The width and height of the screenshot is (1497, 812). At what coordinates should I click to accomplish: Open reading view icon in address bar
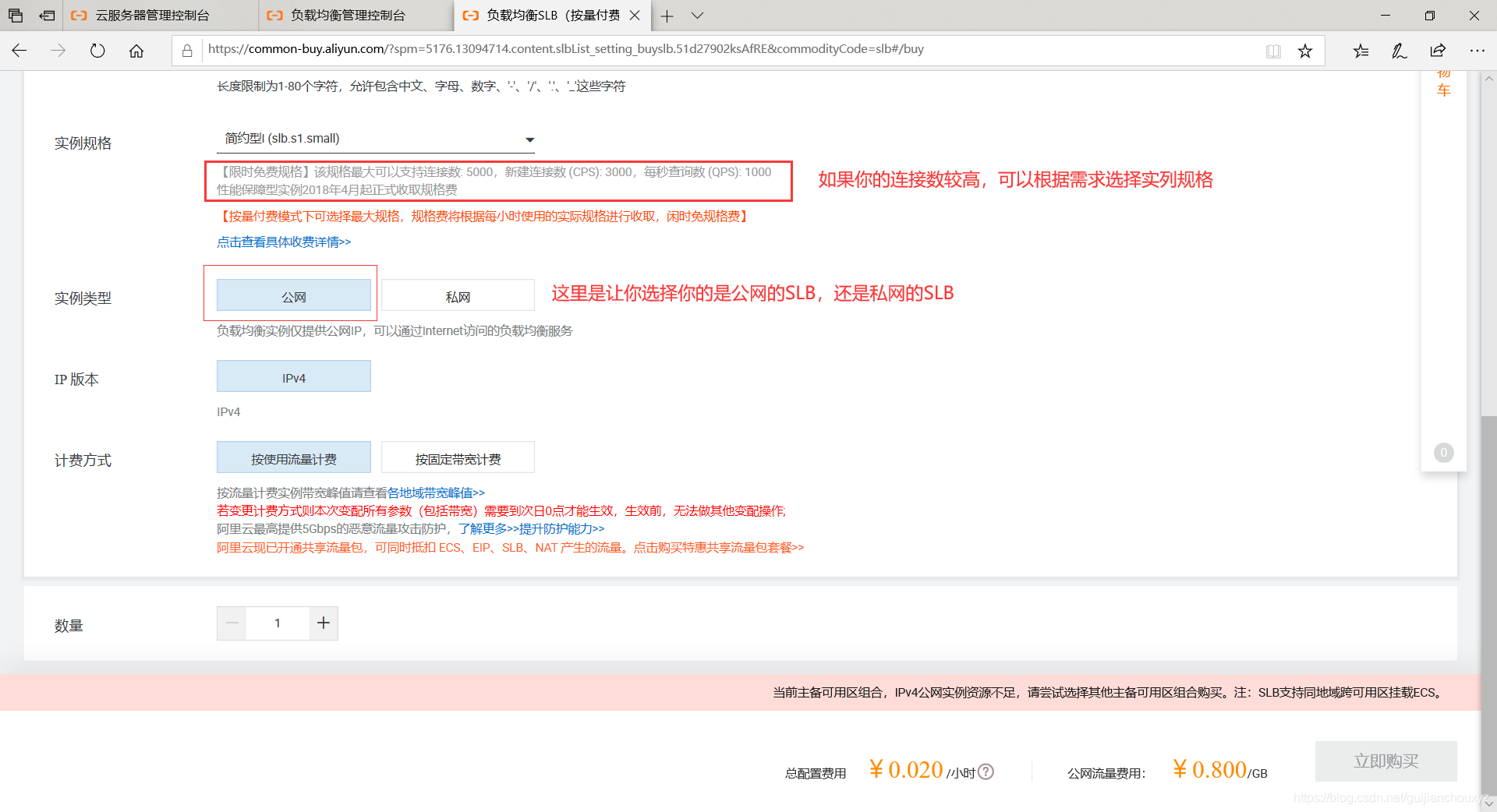pos(1273,51)
